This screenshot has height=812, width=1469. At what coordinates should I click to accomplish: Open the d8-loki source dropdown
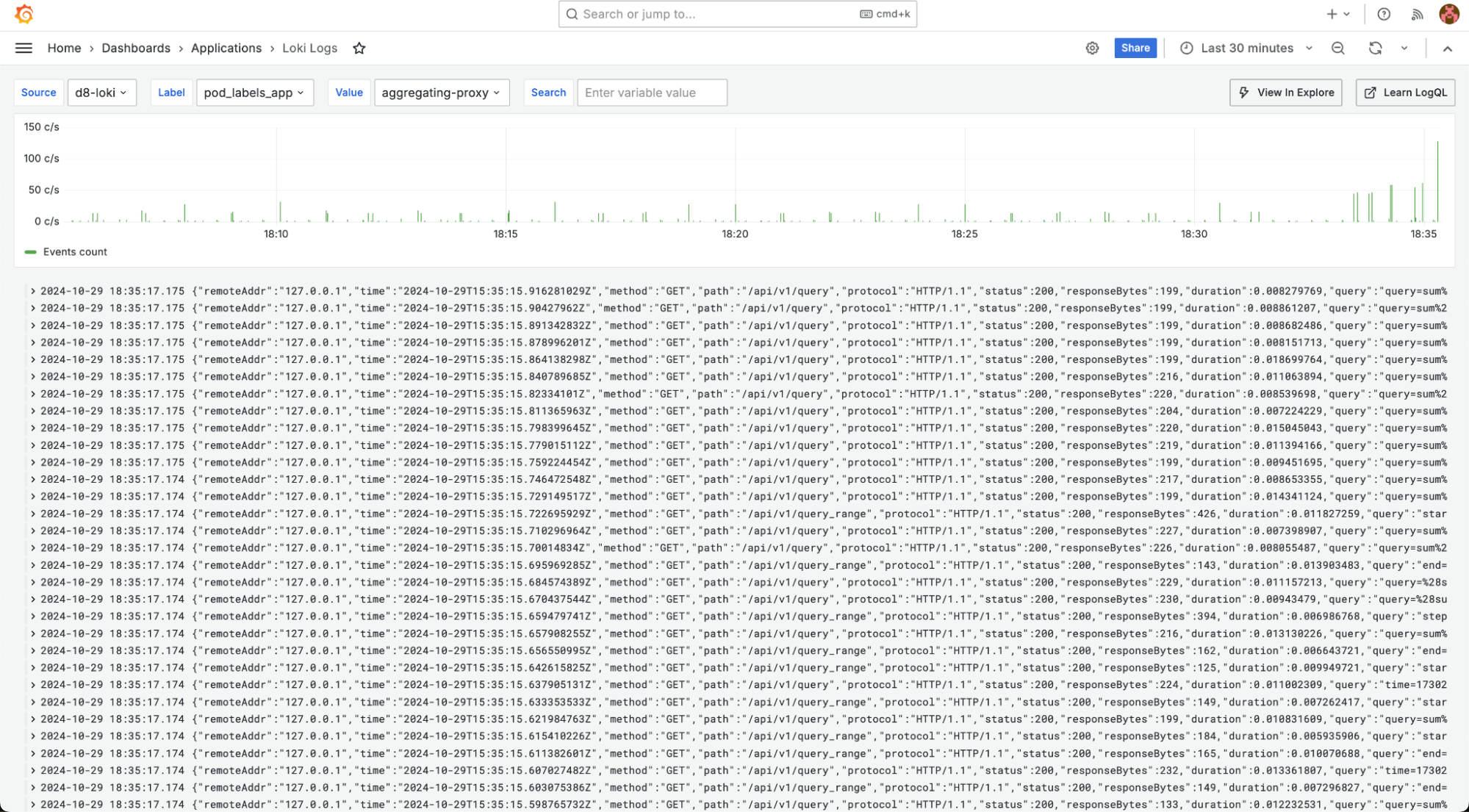pyautogui.click(x=101, y=93)
